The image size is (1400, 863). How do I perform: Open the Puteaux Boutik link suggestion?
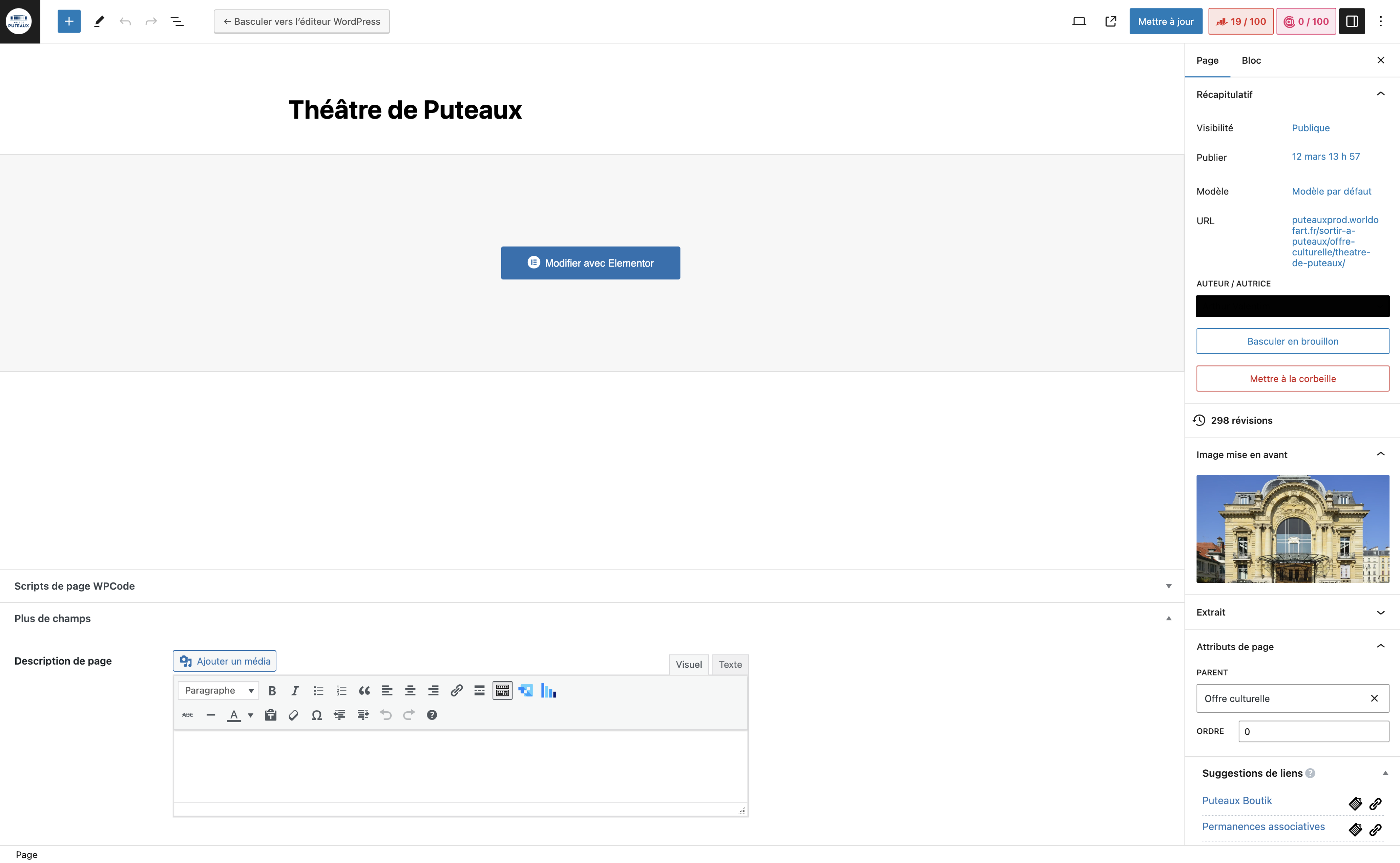click(1237, 801)
